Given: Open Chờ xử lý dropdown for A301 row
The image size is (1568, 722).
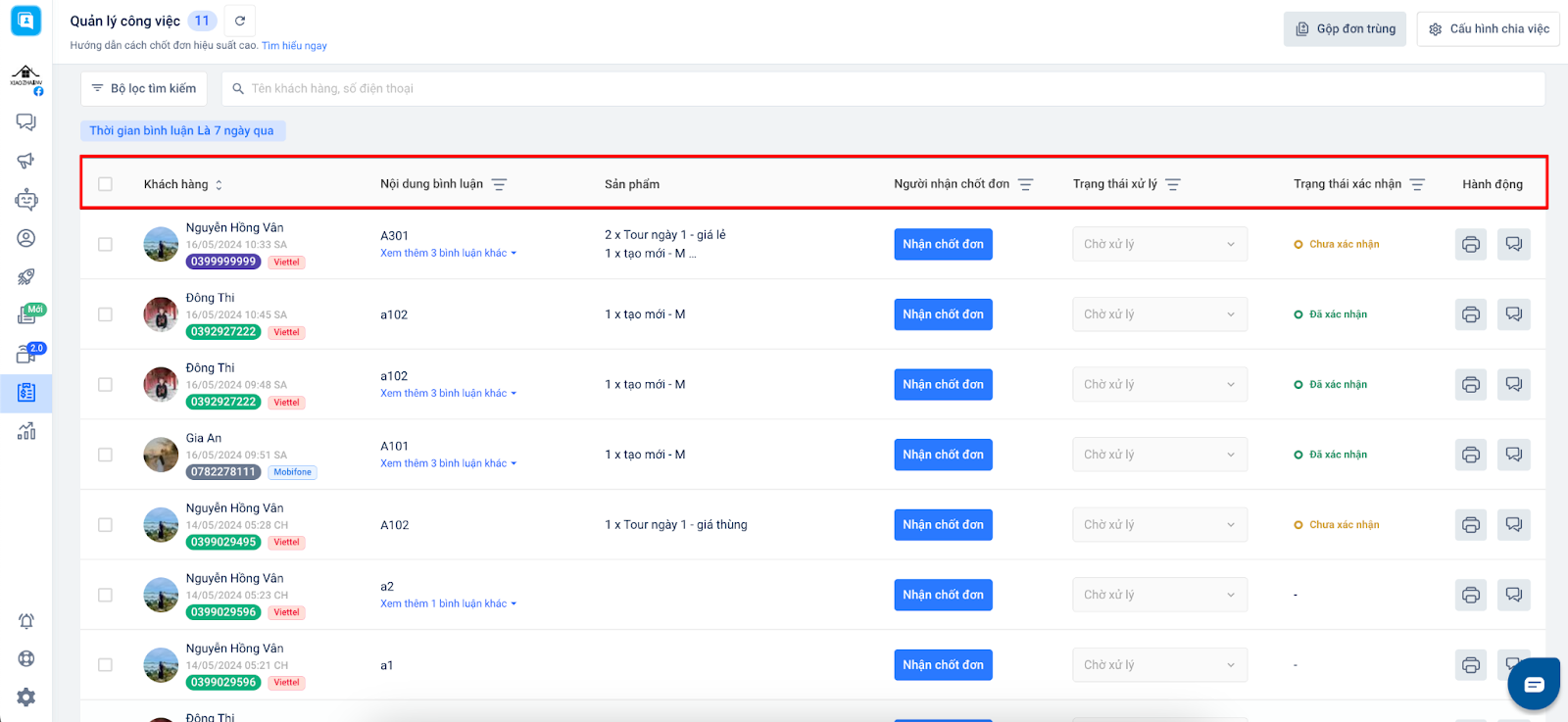Looking at the screenshot, I should 1159,244.
